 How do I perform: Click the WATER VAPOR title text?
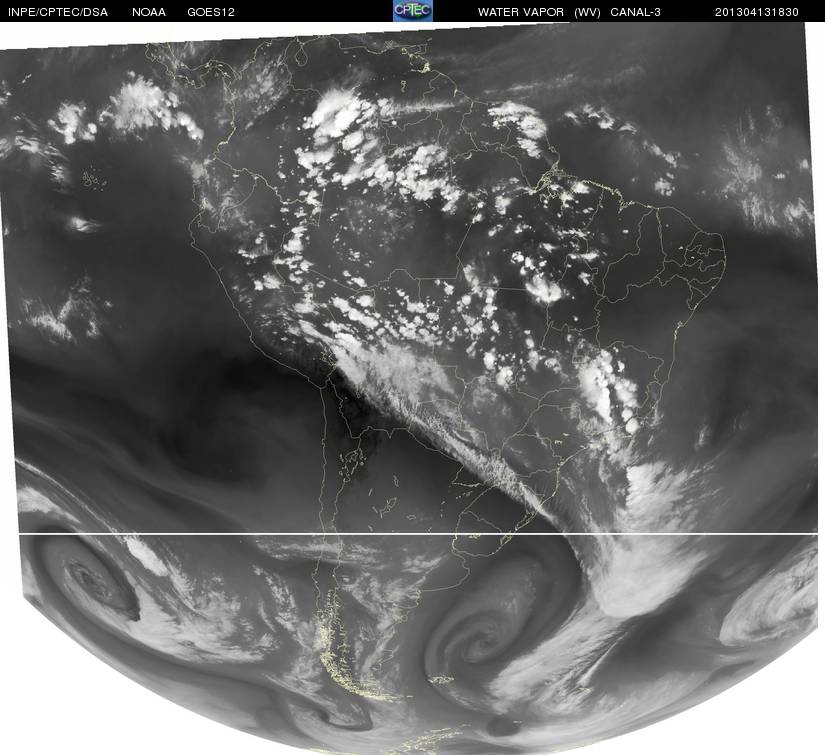[x=521, y=12]
